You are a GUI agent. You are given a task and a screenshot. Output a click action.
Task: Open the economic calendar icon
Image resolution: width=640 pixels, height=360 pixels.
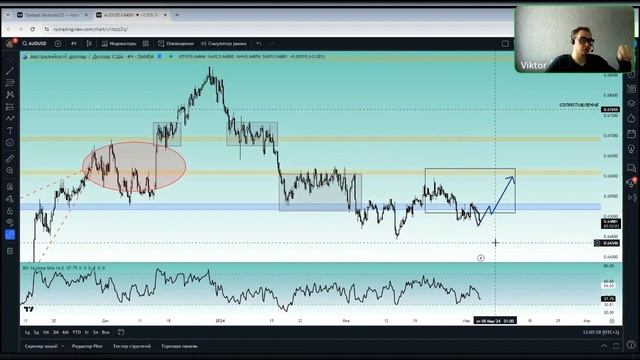coord(631,134)
